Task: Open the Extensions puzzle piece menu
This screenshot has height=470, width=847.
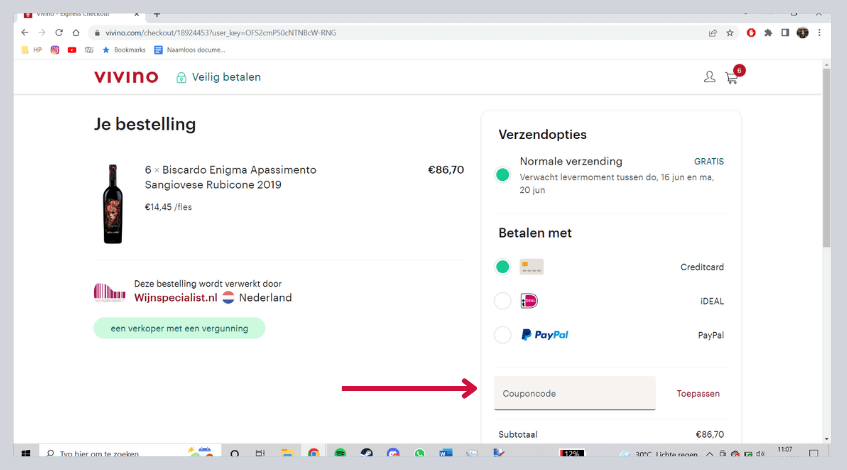Action: tap(768, 33)
